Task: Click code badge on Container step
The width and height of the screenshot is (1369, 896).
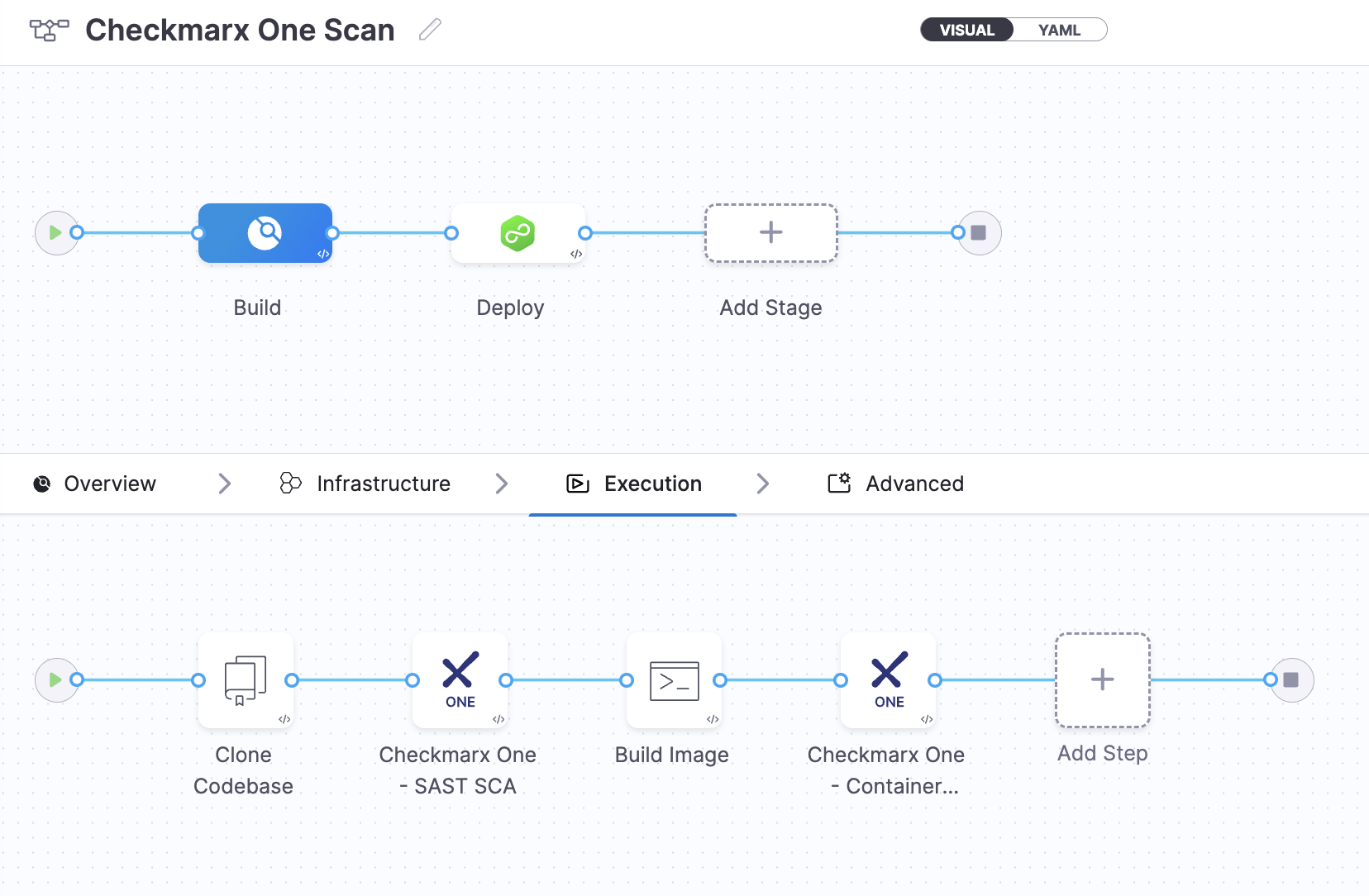Action: pyautogui.click(x=927, y=719)
